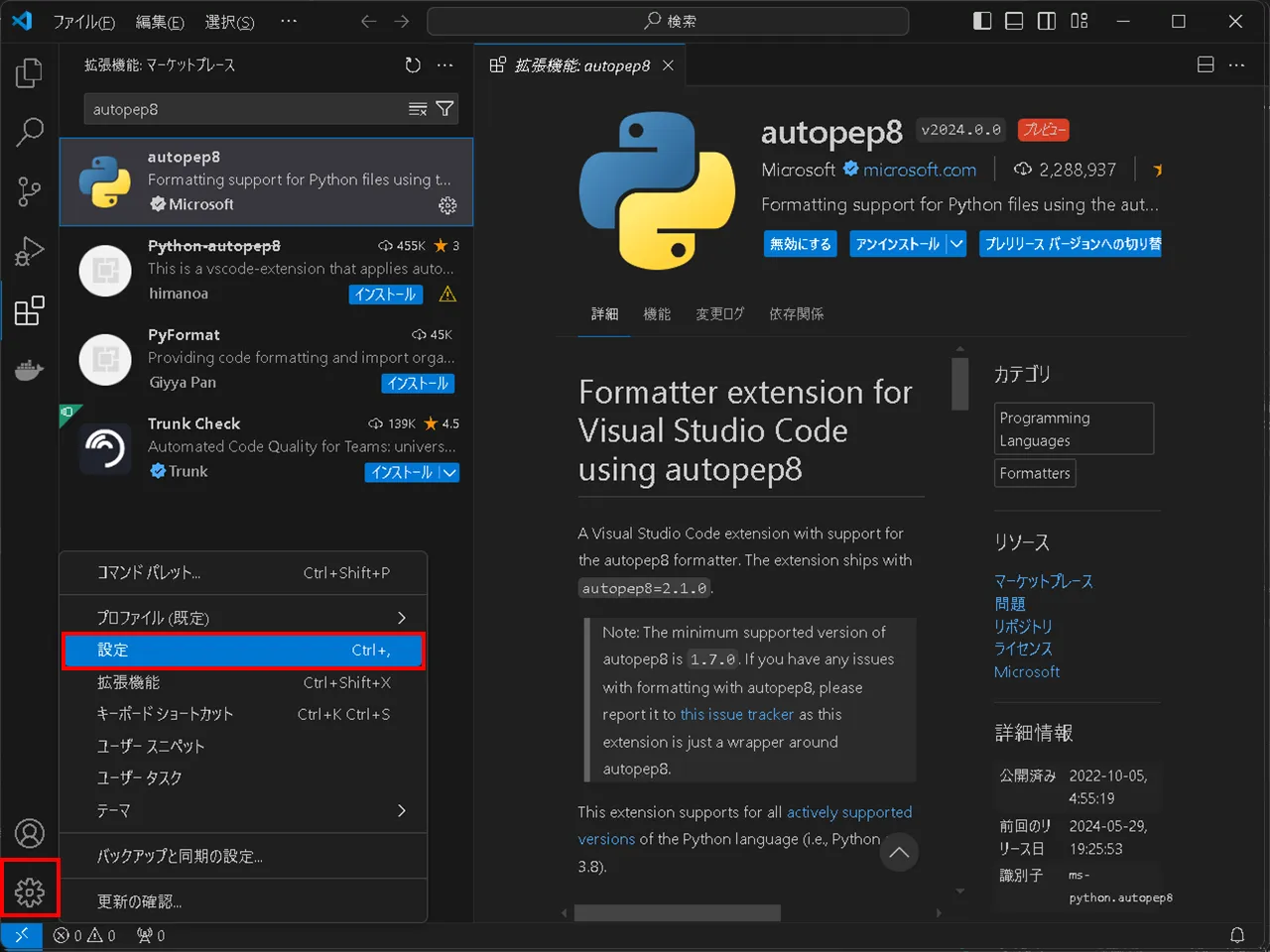The width and height of the screenshot is (1270, 952).
Task: Expand Trunk Check install options arrow
Action: tap(449, 473)
